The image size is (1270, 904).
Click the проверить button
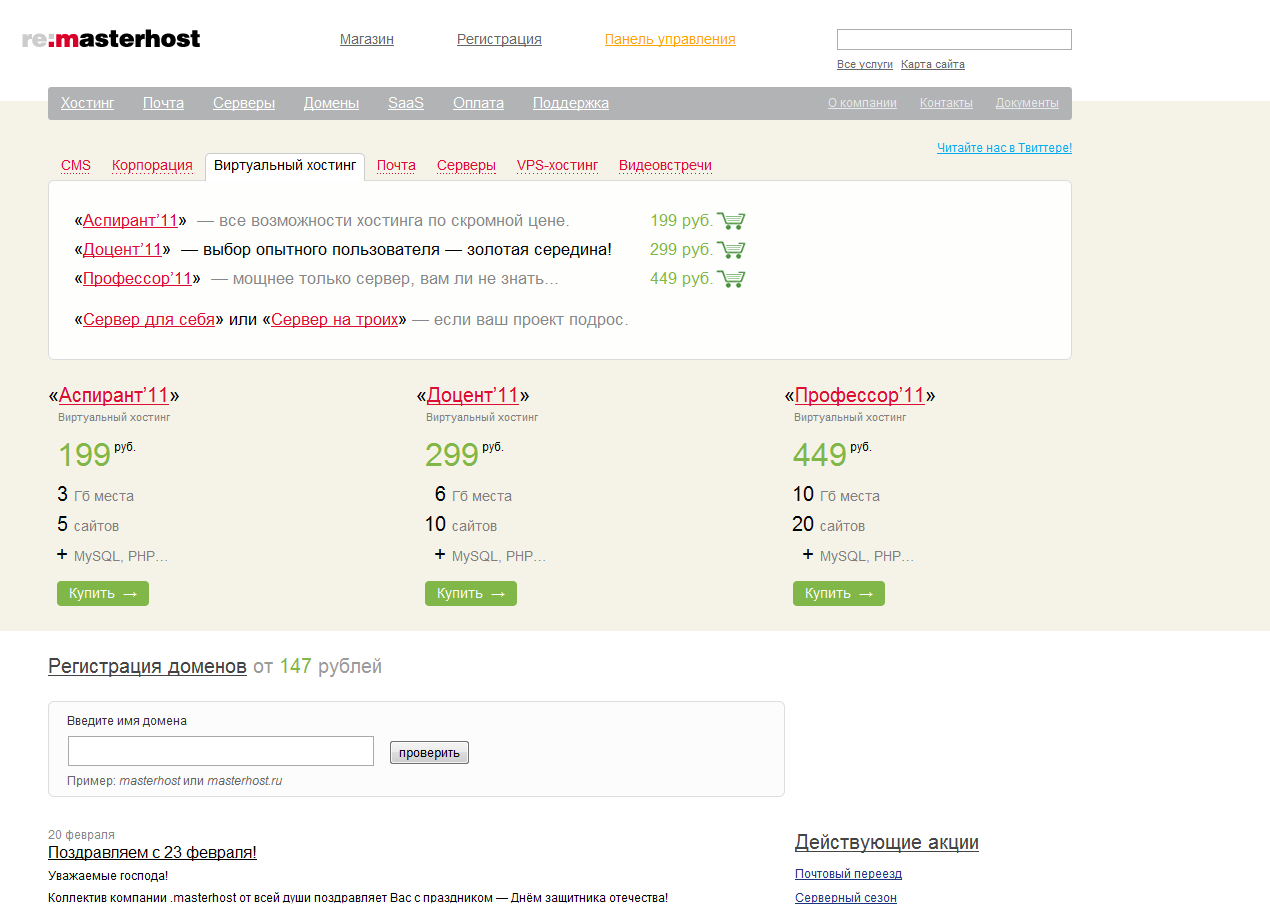point(429,752)
